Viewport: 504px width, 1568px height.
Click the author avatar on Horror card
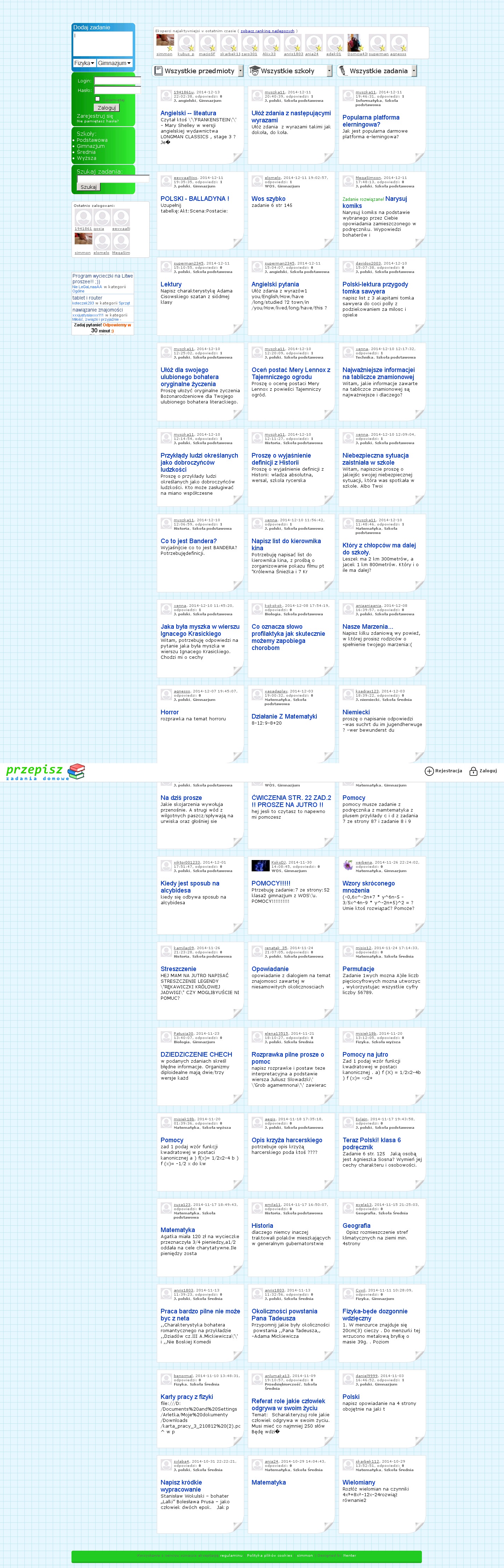point(166,695)
